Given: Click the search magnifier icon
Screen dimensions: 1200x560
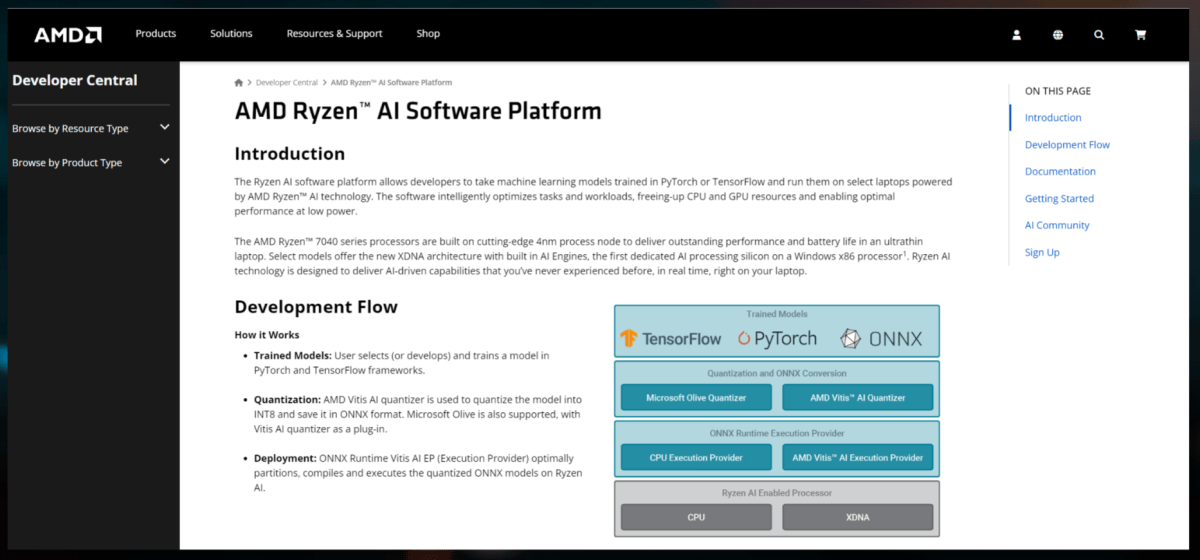Looking at the screenshot, I should pyautogui.click(x=1099, y=34).
